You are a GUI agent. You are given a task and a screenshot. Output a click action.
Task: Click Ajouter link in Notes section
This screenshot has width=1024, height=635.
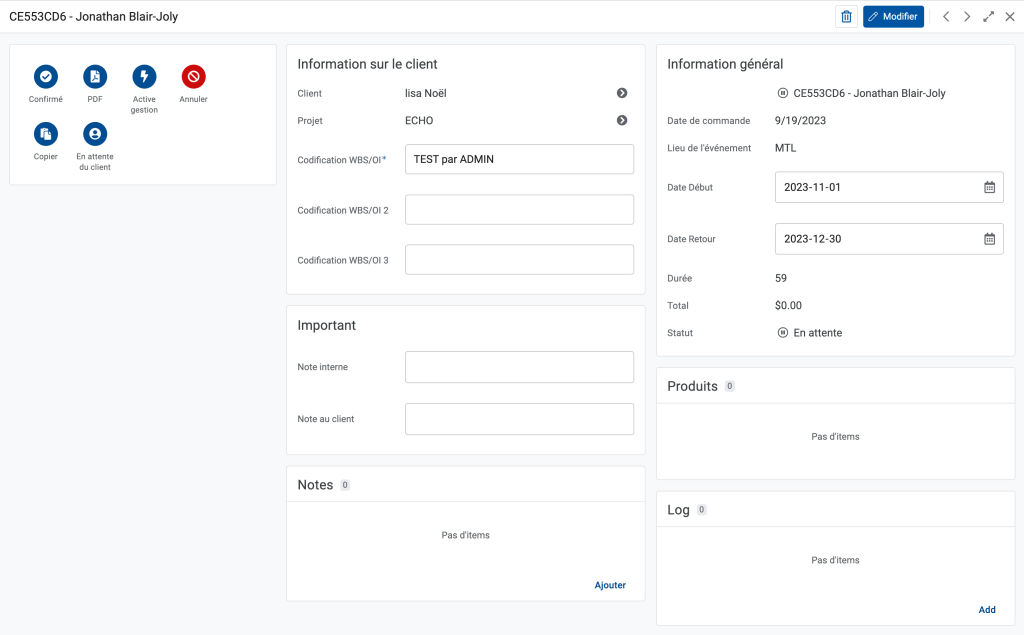(610, 585)
